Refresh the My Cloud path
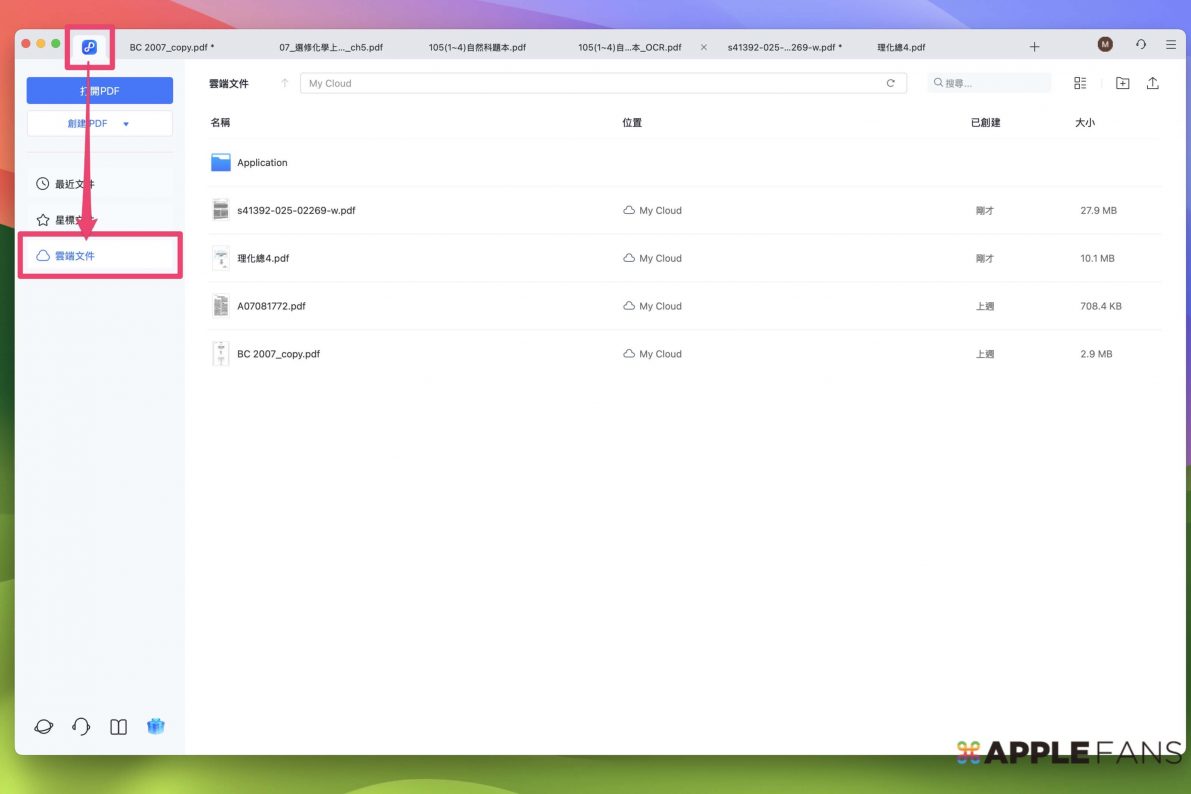 pos(890,84)
